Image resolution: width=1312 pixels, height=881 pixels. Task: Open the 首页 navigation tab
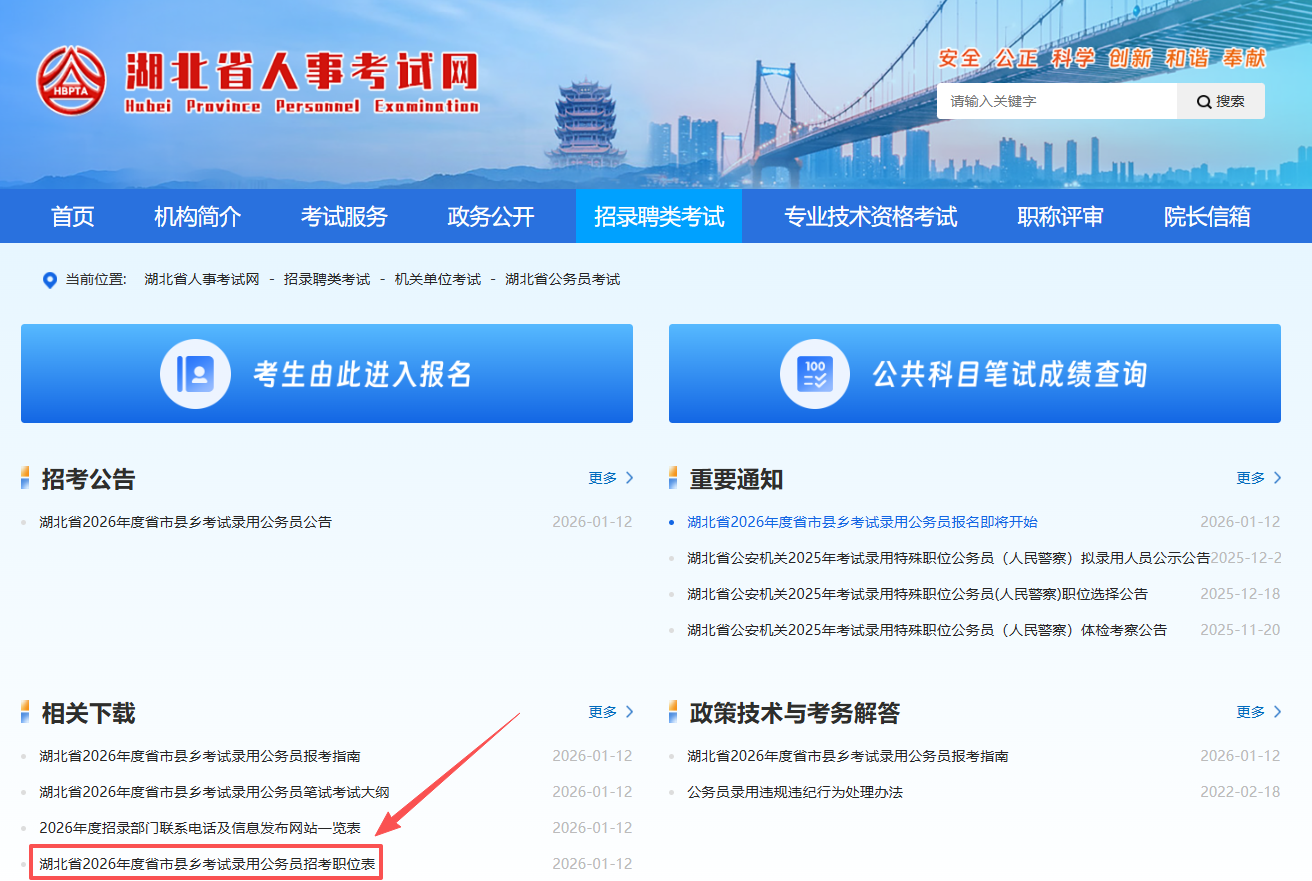pos(72,216)
